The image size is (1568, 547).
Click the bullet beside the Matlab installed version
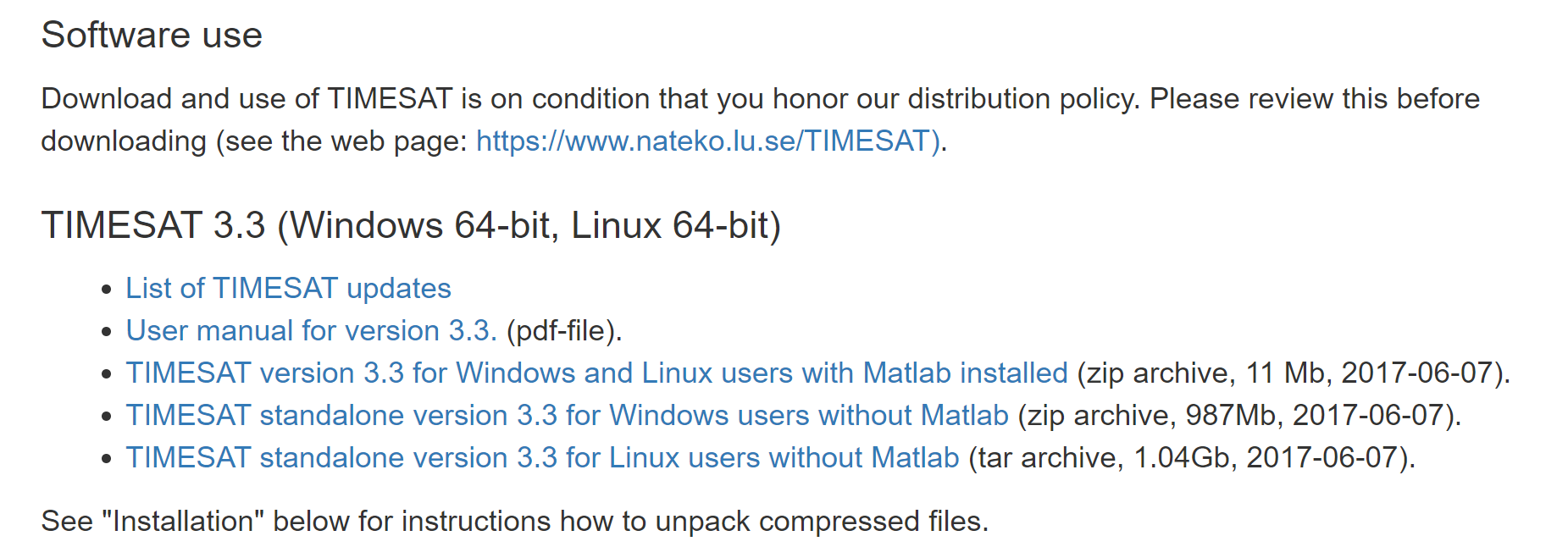106,374
